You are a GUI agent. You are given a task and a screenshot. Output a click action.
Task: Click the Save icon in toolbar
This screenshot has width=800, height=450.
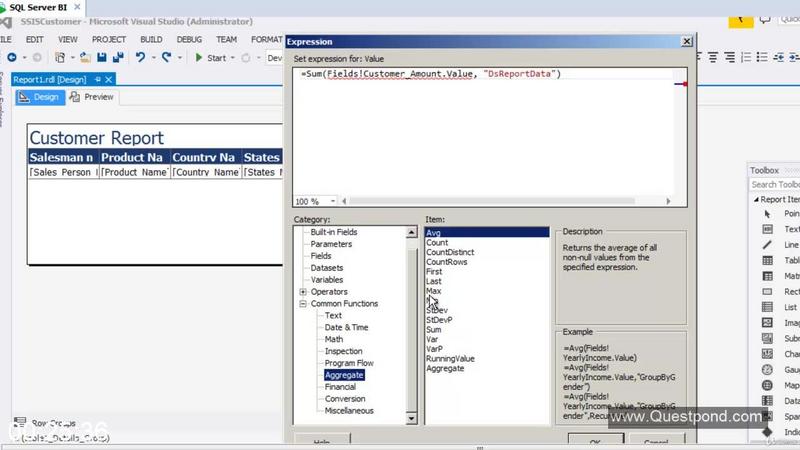[x=102, y=57]
